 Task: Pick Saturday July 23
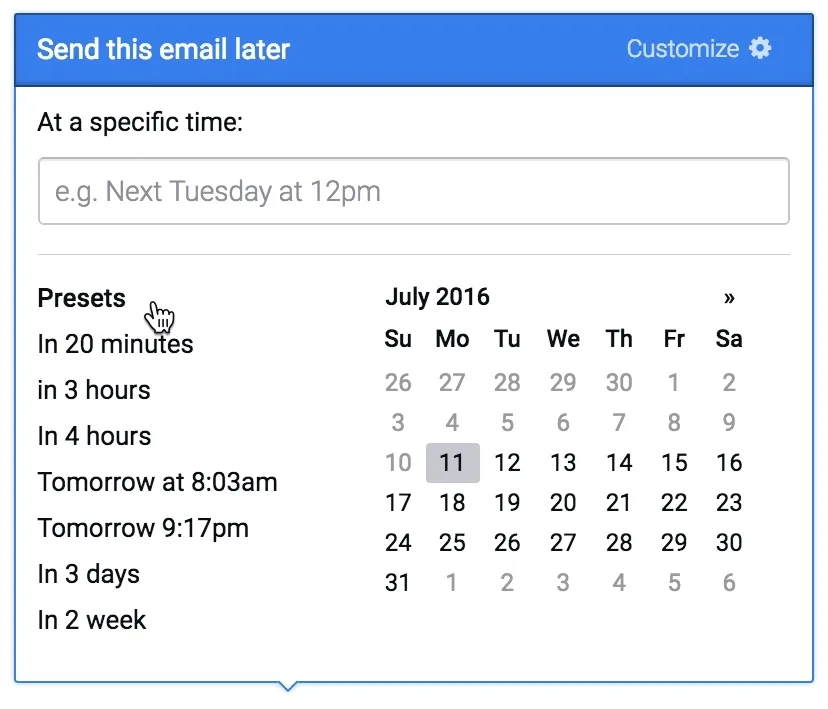729,503
